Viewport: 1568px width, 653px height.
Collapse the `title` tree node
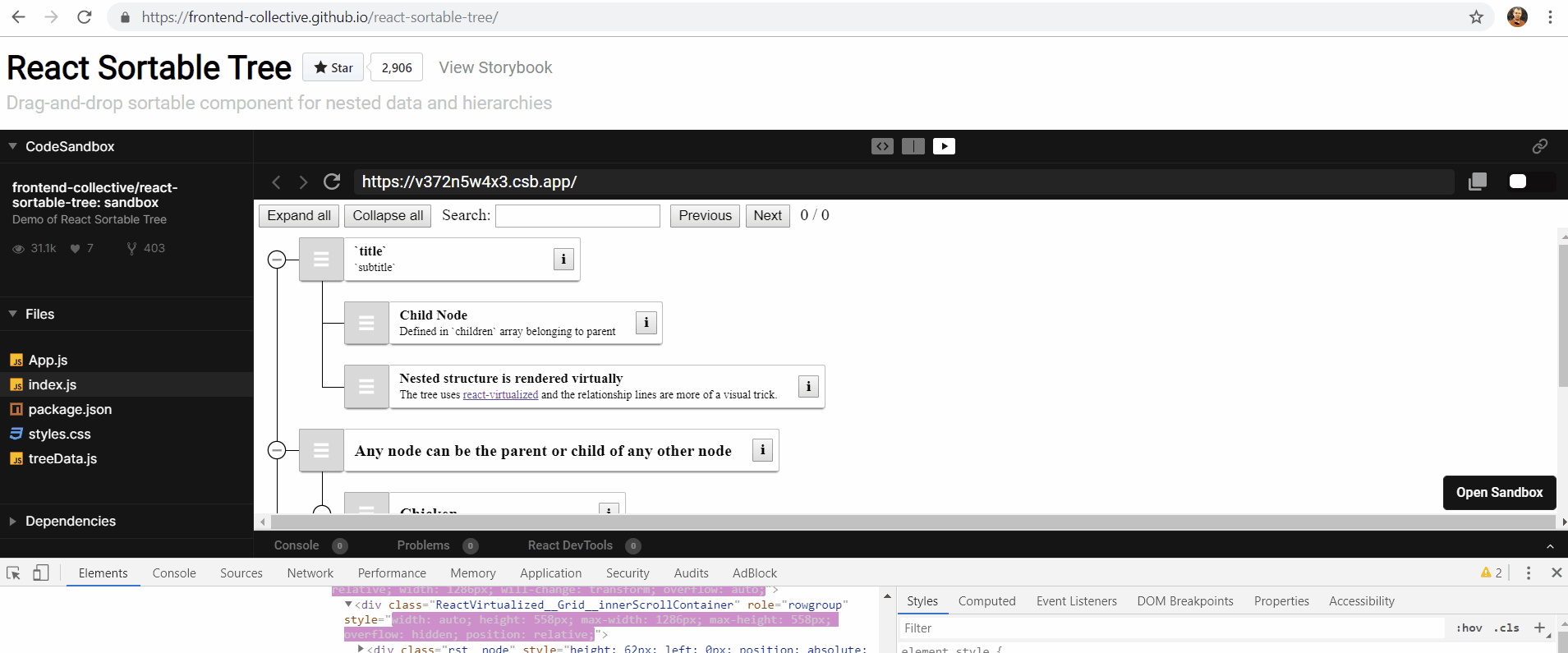pos(277,260)
